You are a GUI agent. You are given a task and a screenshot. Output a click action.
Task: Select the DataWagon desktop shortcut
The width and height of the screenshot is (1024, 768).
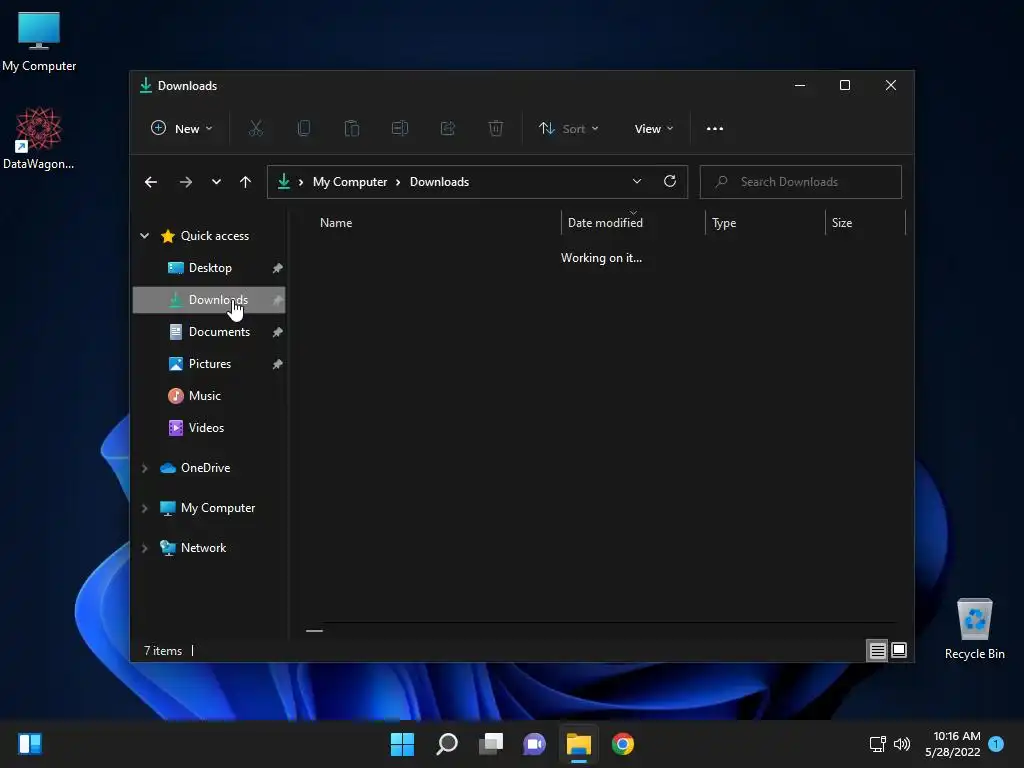39,138
